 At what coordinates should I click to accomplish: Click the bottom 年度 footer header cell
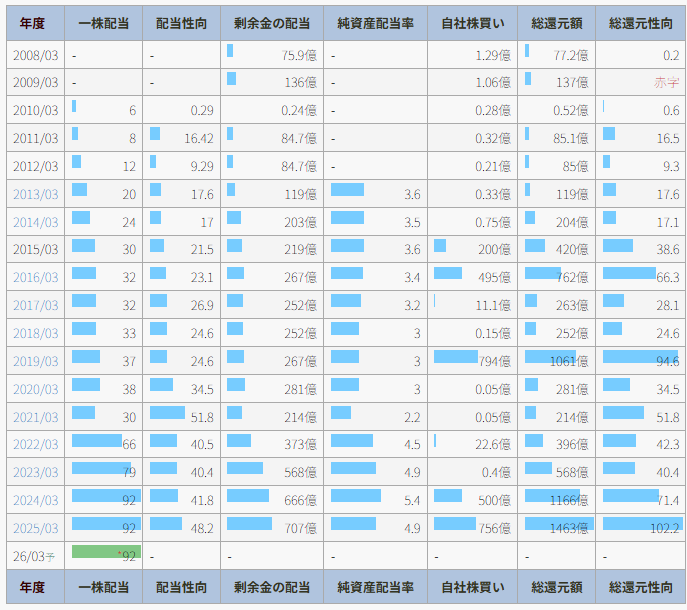coord(34,587)
